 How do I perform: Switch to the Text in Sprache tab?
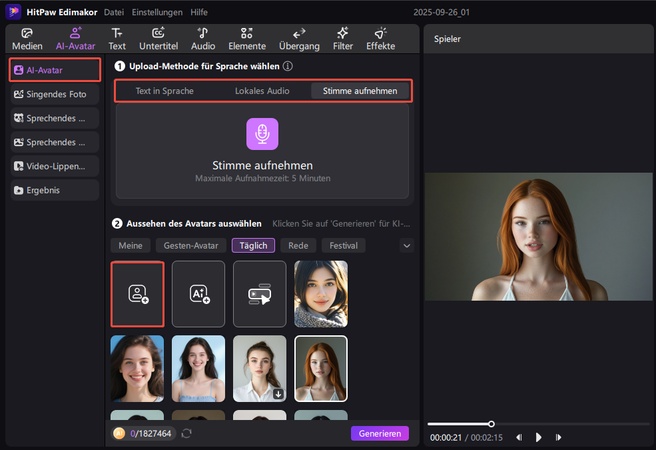(x=164, y=91)
